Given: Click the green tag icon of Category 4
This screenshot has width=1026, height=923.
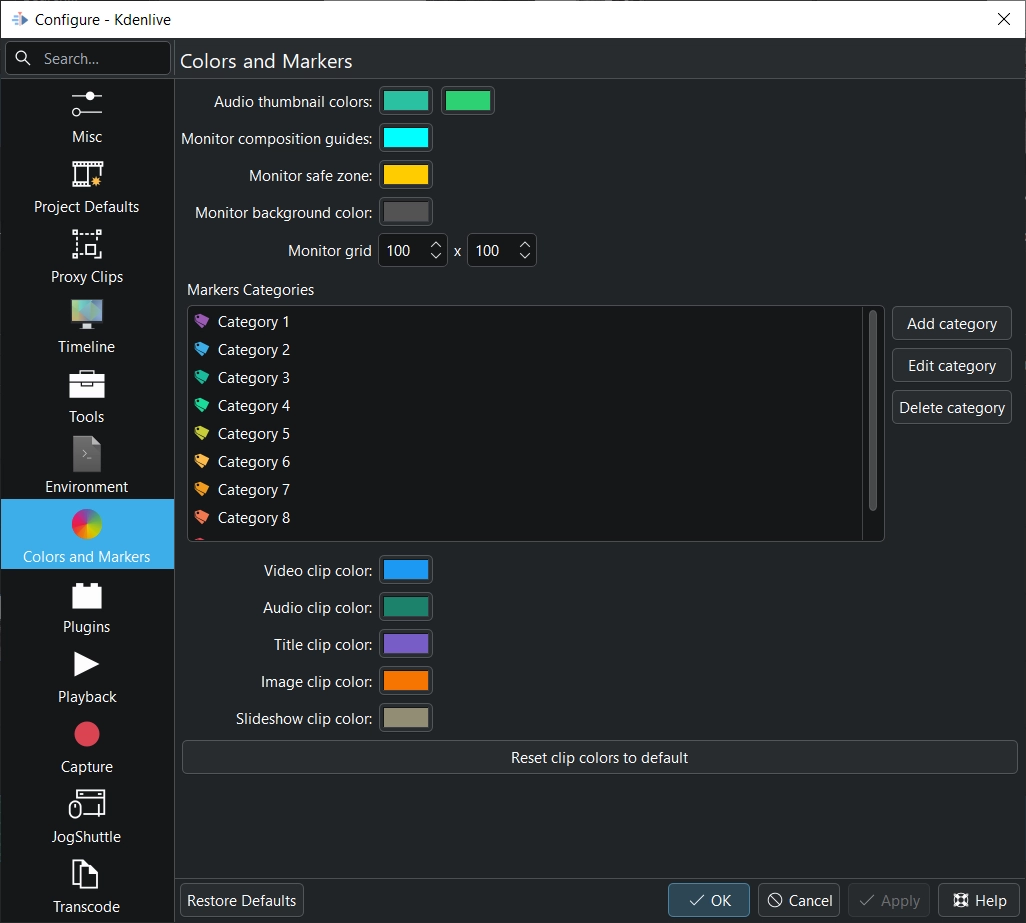Looking at the screenshot, I should point(202,406).
